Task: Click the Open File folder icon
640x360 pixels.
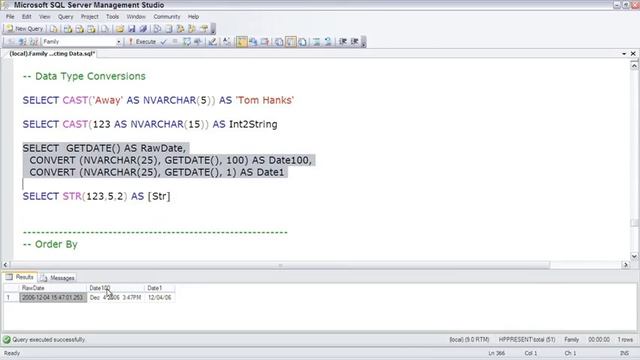Action: click(120, 29)
